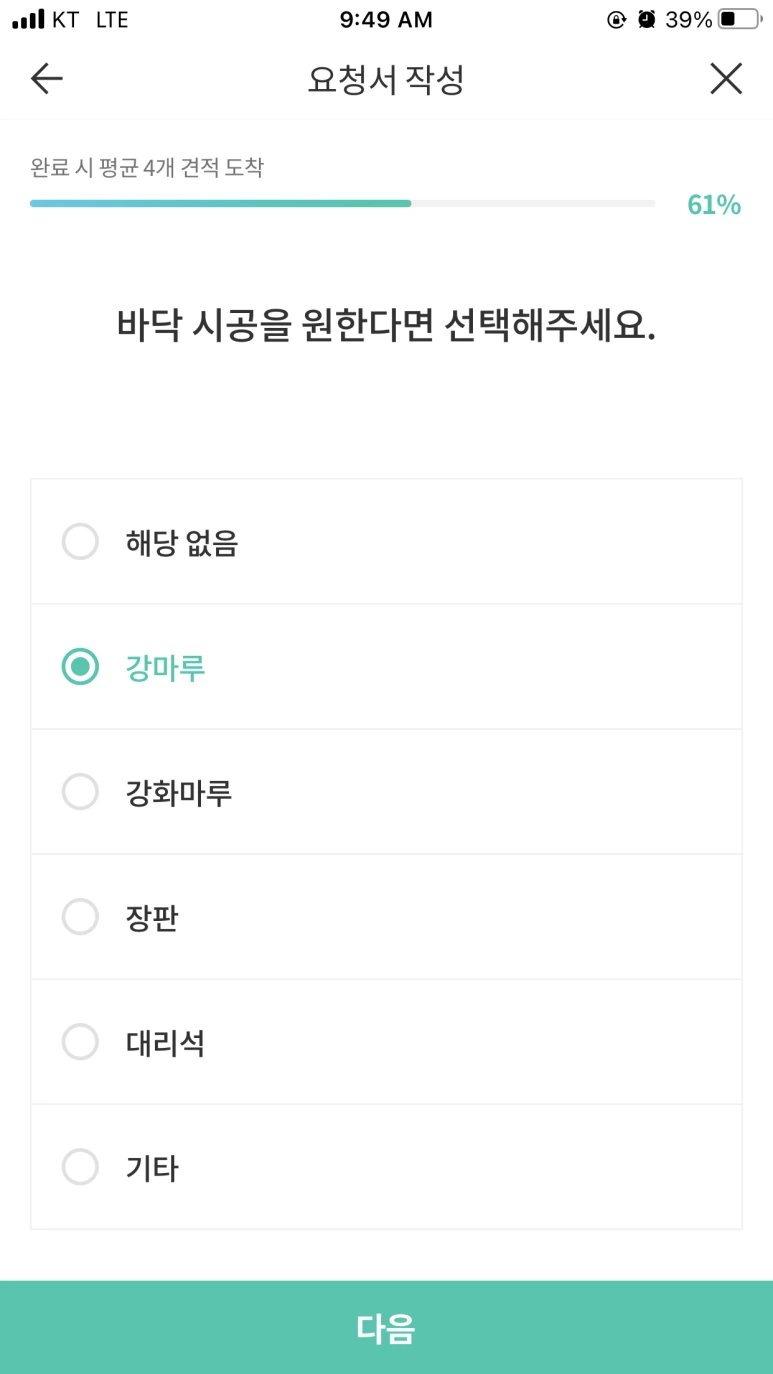Screen dimensions: 773x1374
Task: Tap the back arrow icon
Action: pyautogui.click(x=46, y=79)
